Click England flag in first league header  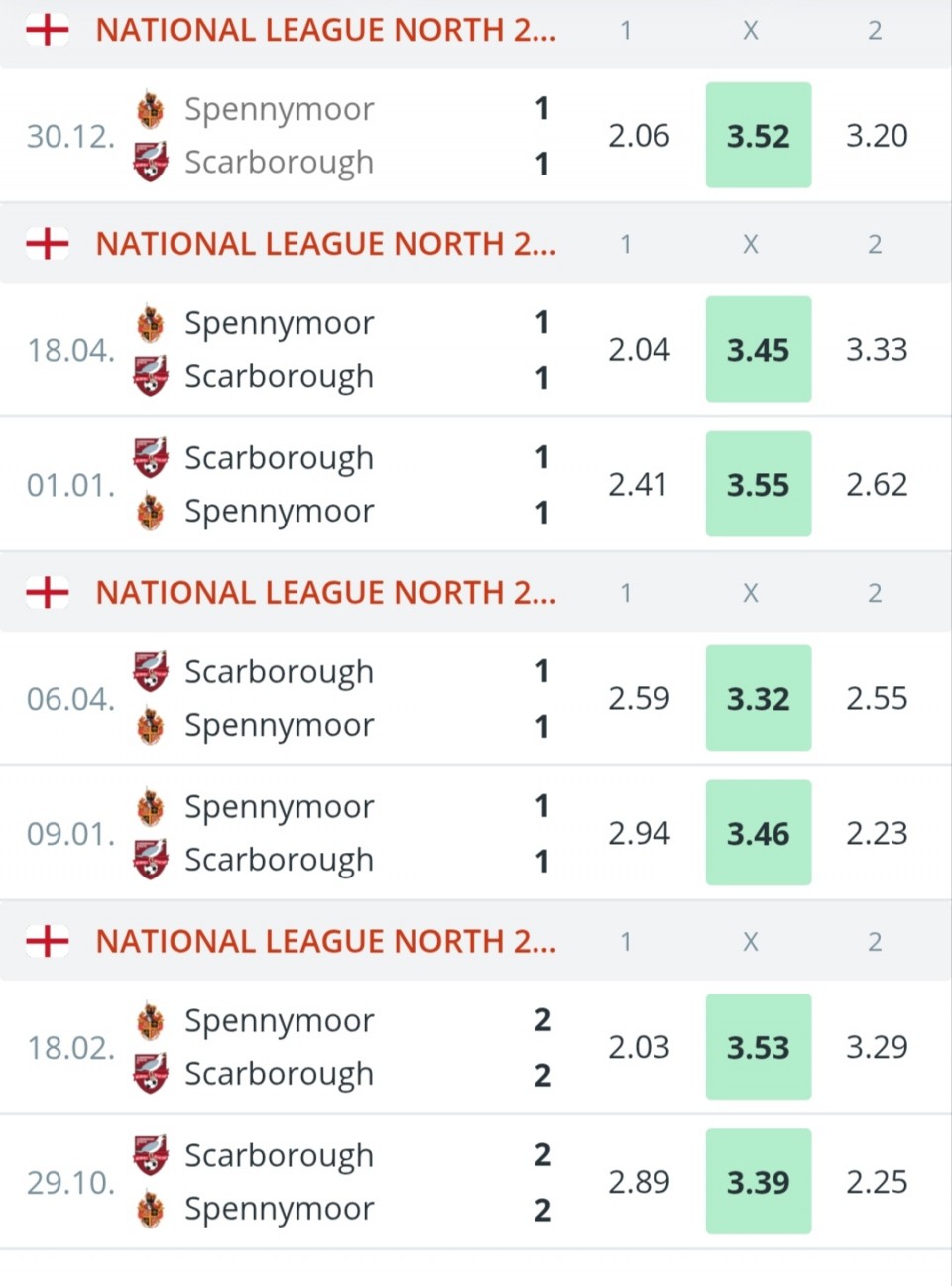point(48,30)
